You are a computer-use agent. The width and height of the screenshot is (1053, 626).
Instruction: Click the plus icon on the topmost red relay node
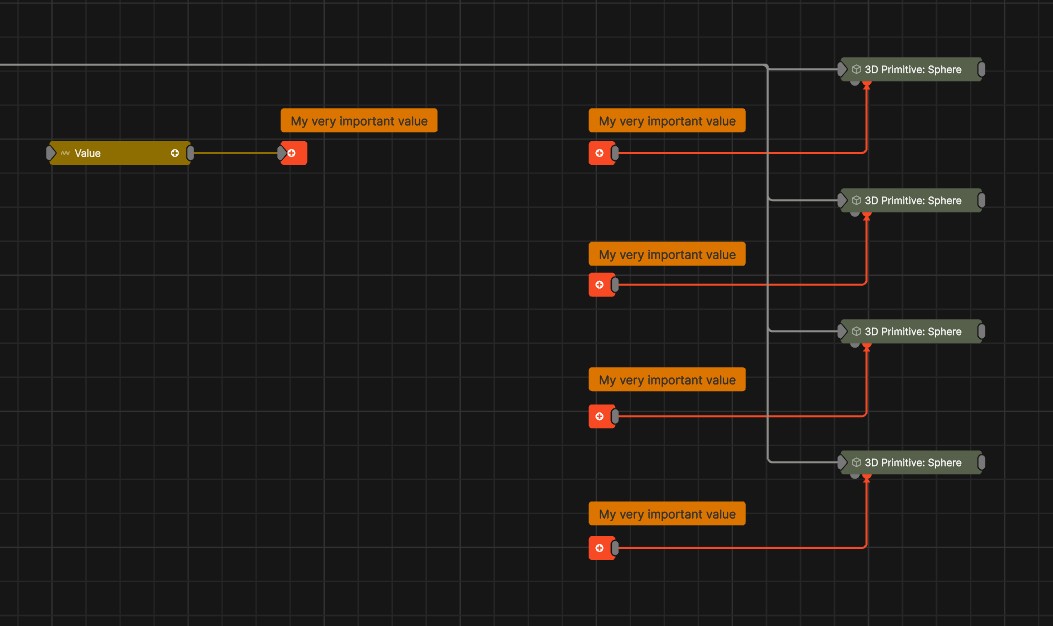coord(599,153)
